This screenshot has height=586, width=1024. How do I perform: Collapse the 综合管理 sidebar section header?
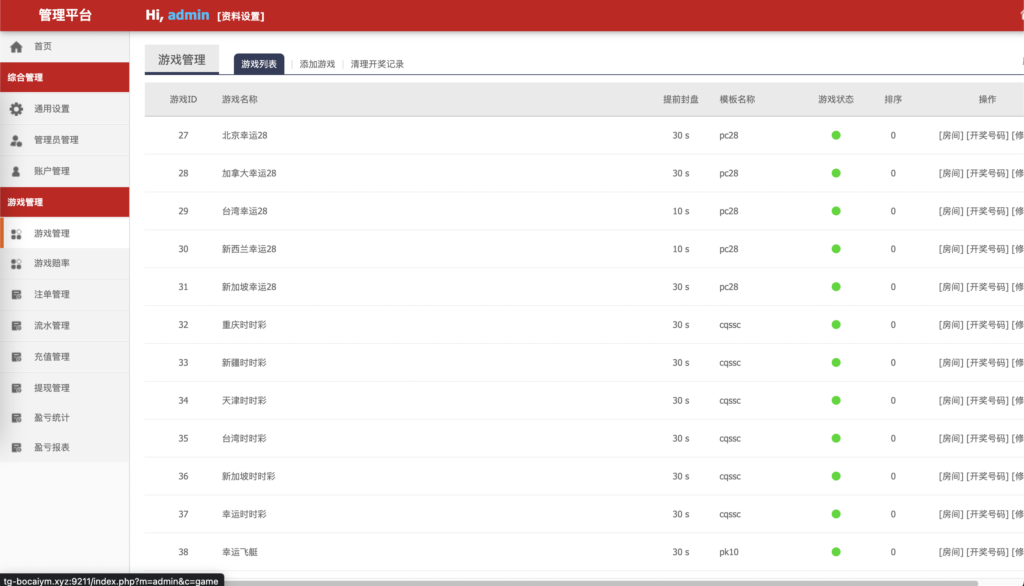(65, 77)
